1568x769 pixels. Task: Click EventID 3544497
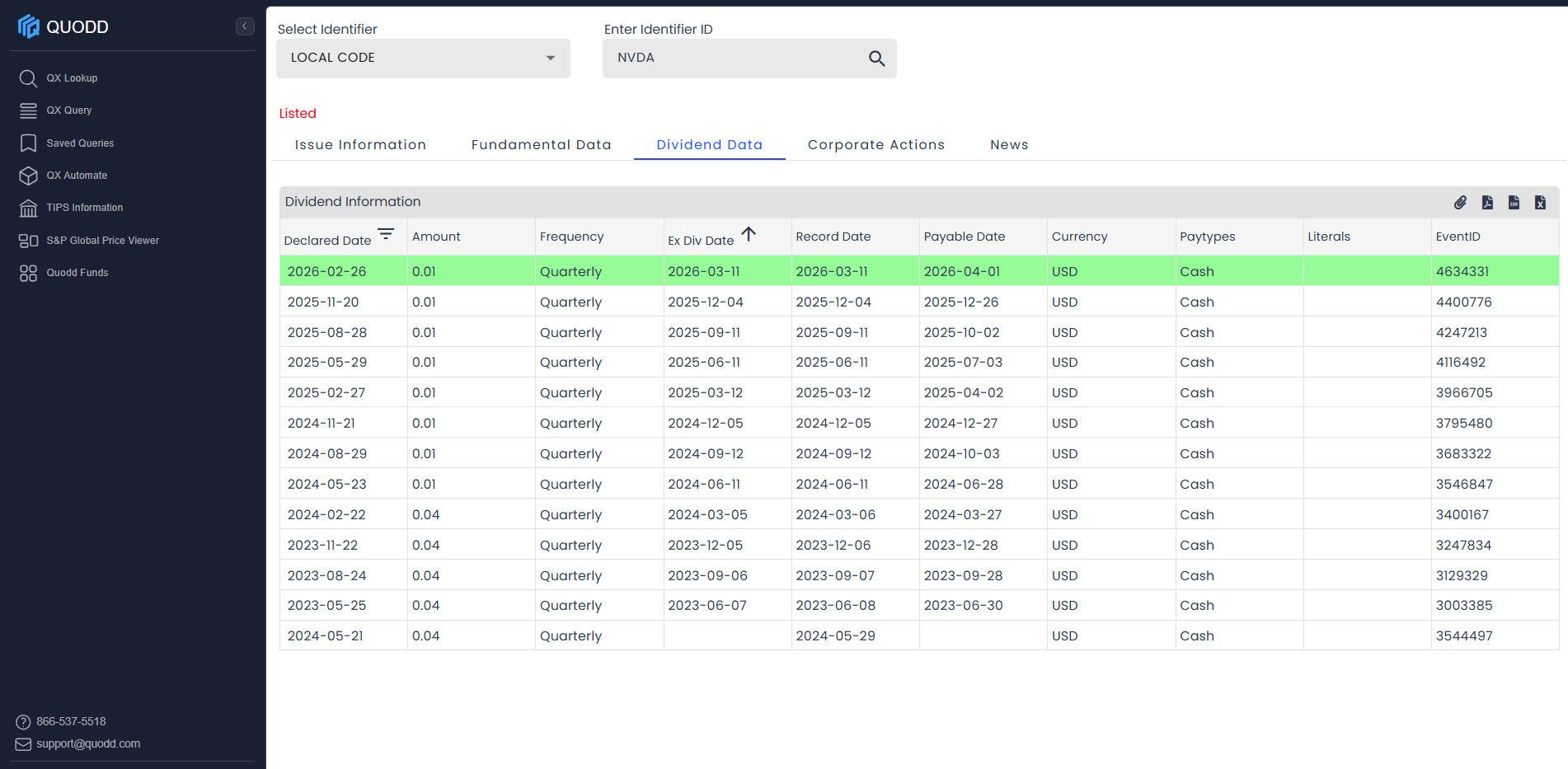(x=1464, y=636)
